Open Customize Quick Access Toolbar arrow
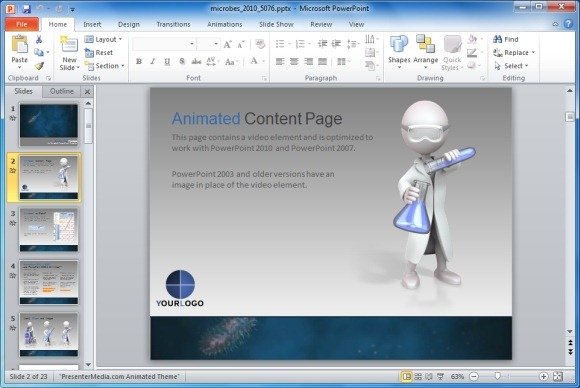Screen dimensions: 580x388 (x=72, y=9)
